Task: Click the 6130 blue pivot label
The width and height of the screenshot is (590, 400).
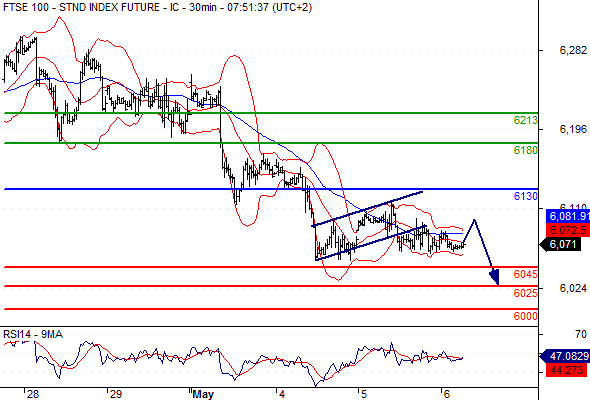Action: point(525,196)
